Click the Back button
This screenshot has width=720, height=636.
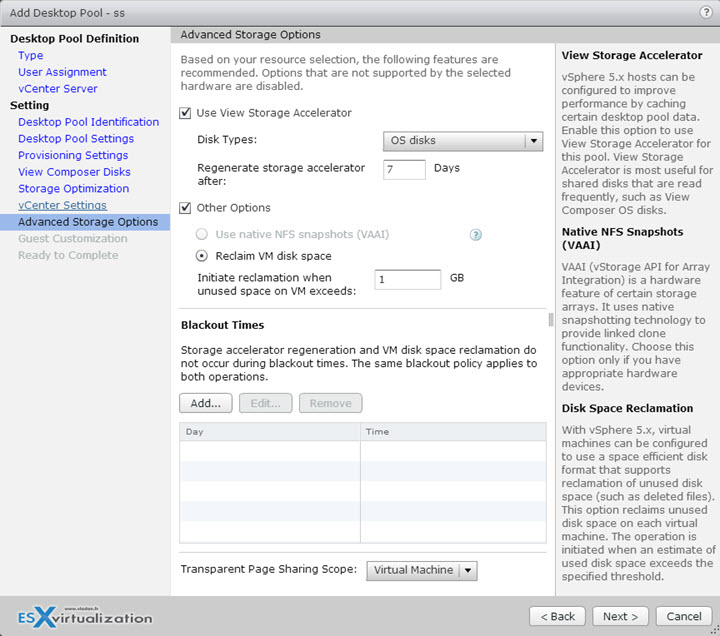(x=557, y=616)
